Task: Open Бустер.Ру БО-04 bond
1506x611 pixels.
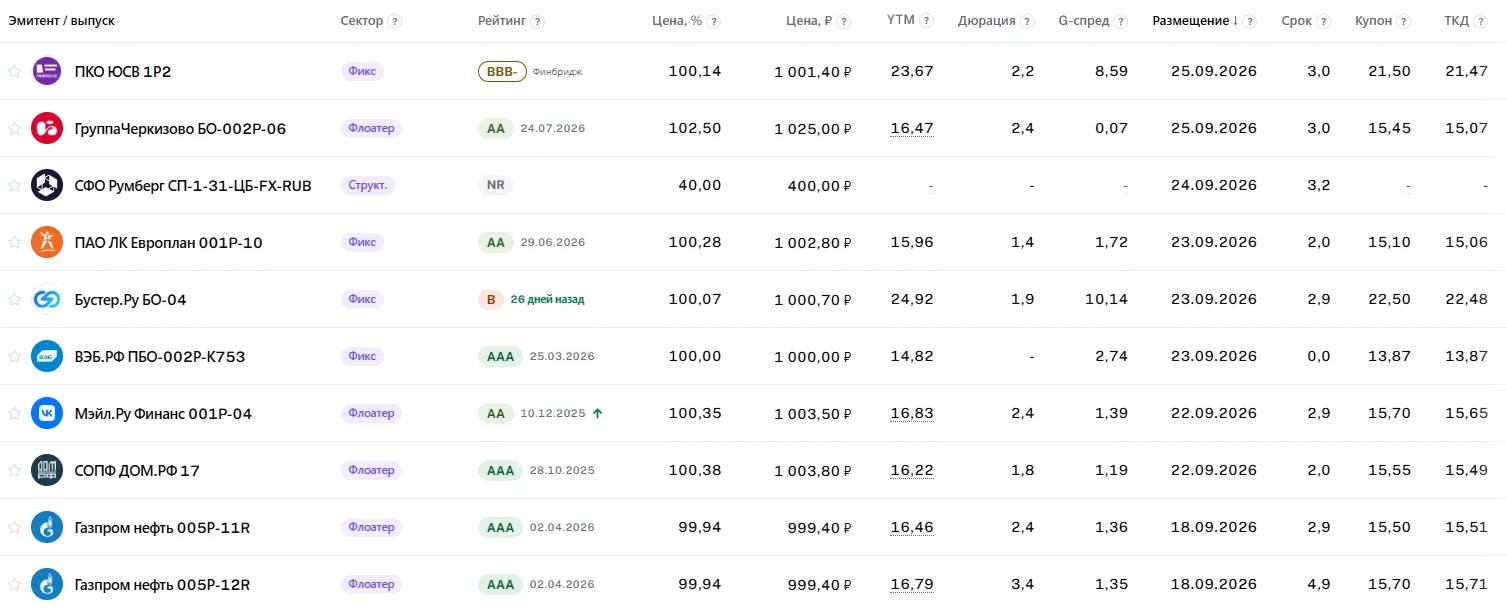Action: click(x=130, y=299)
